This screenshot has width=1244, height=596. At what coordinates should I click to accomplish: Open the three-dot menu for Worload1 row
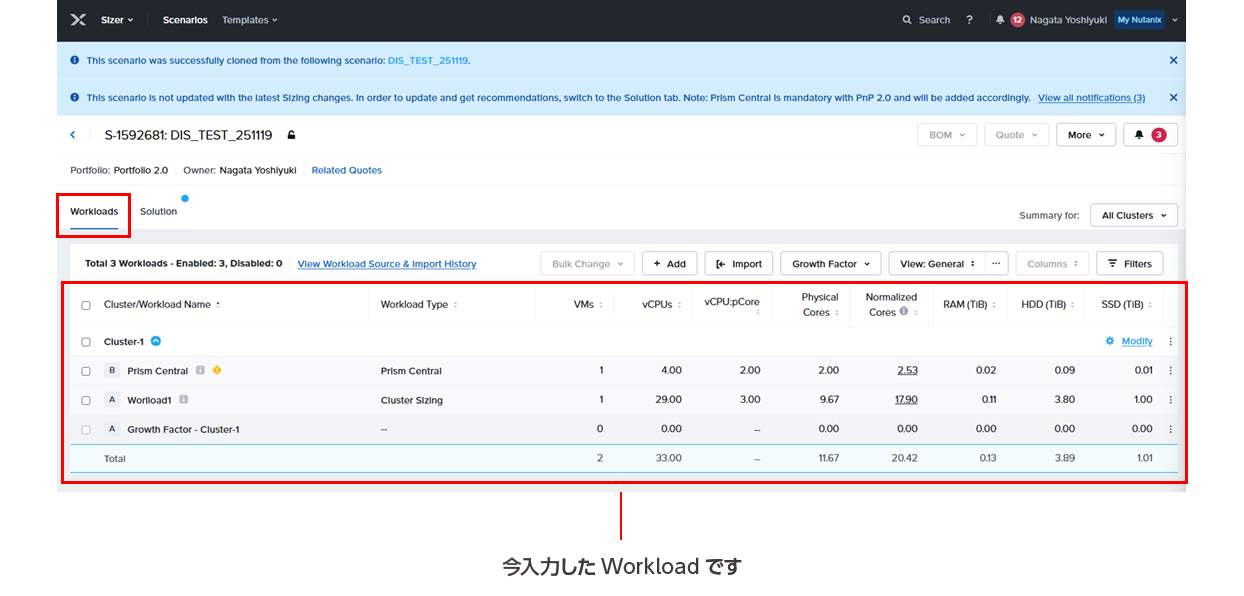point(1170,400)
